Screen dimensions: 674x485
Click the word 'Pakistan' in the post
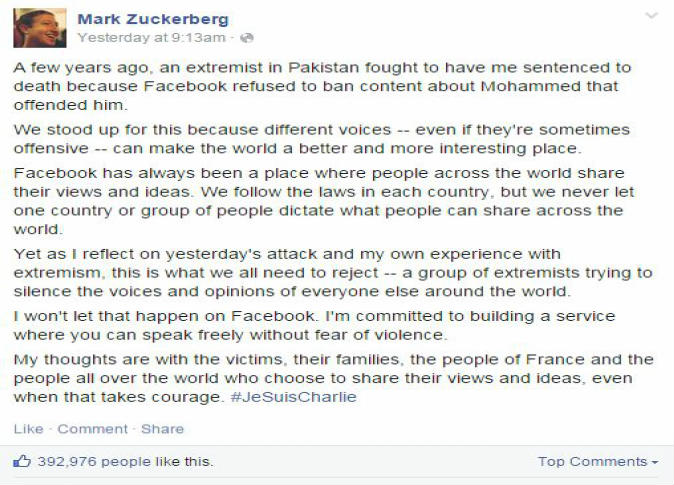(x=323, y=68)
